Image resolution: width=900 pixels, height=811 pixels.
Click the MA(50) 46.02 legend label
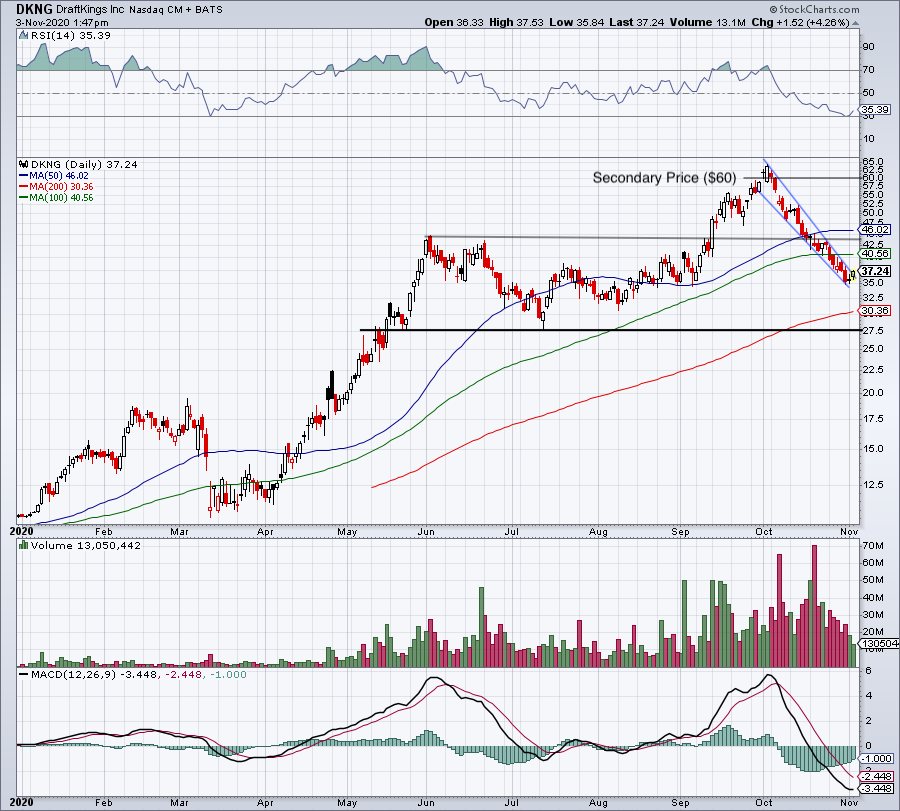click(59, 176)
